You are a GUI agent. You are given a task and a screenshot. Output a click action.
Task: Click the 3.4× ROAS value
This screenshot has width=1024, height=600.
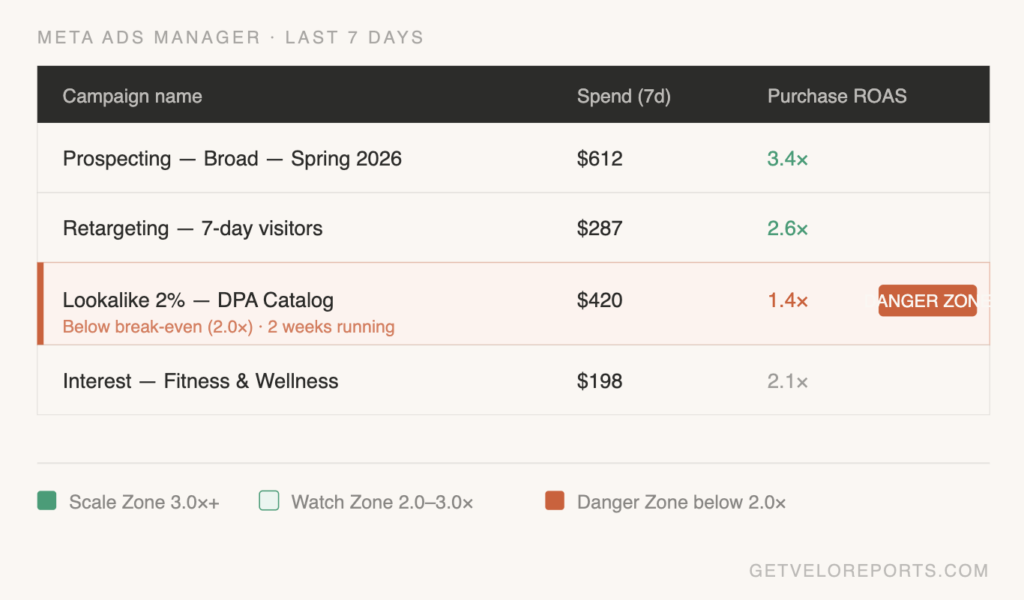pos(787,158)
